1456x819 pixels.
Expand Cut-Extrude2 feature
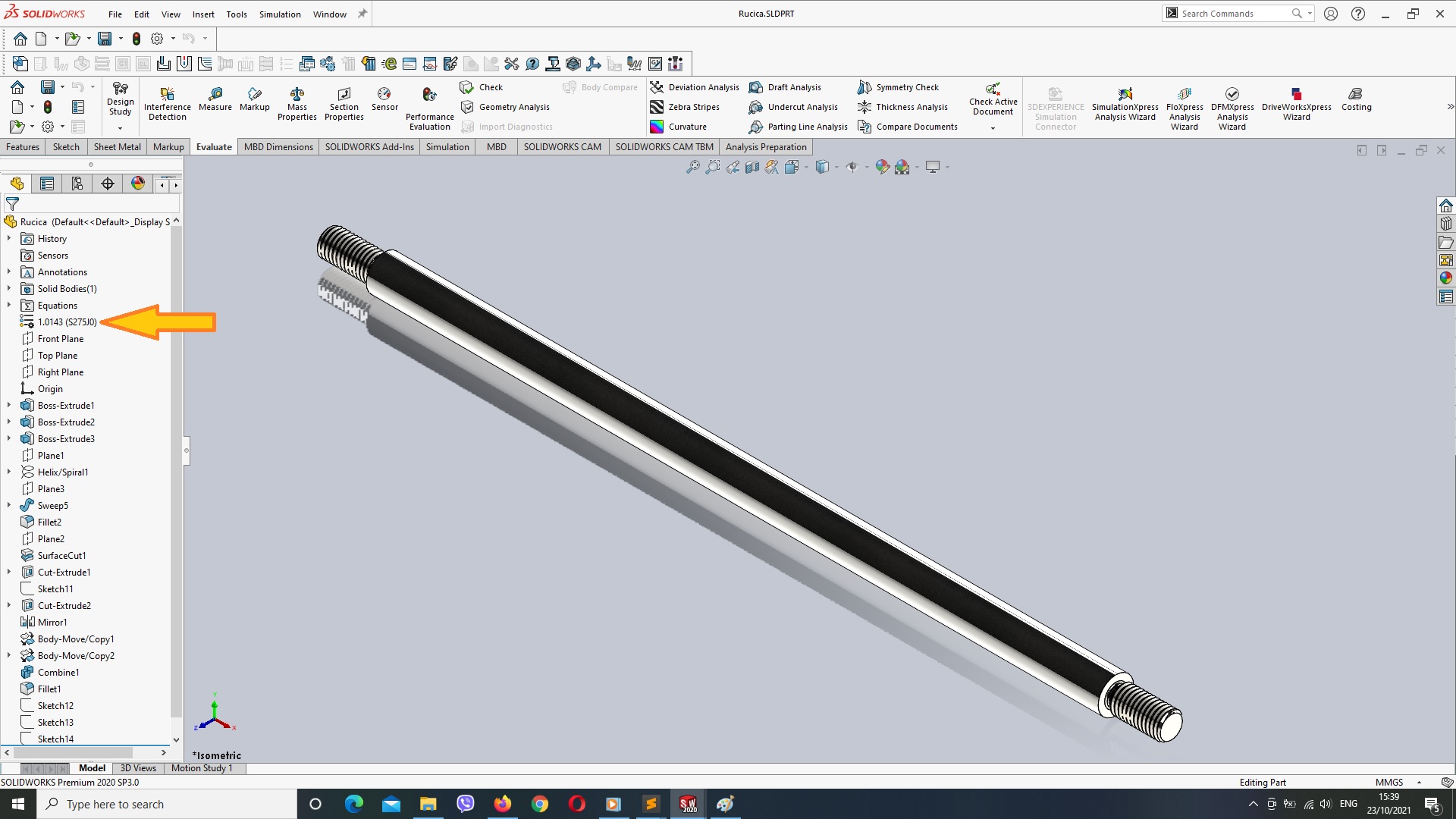pyautogui.click(x=9, y=605)
